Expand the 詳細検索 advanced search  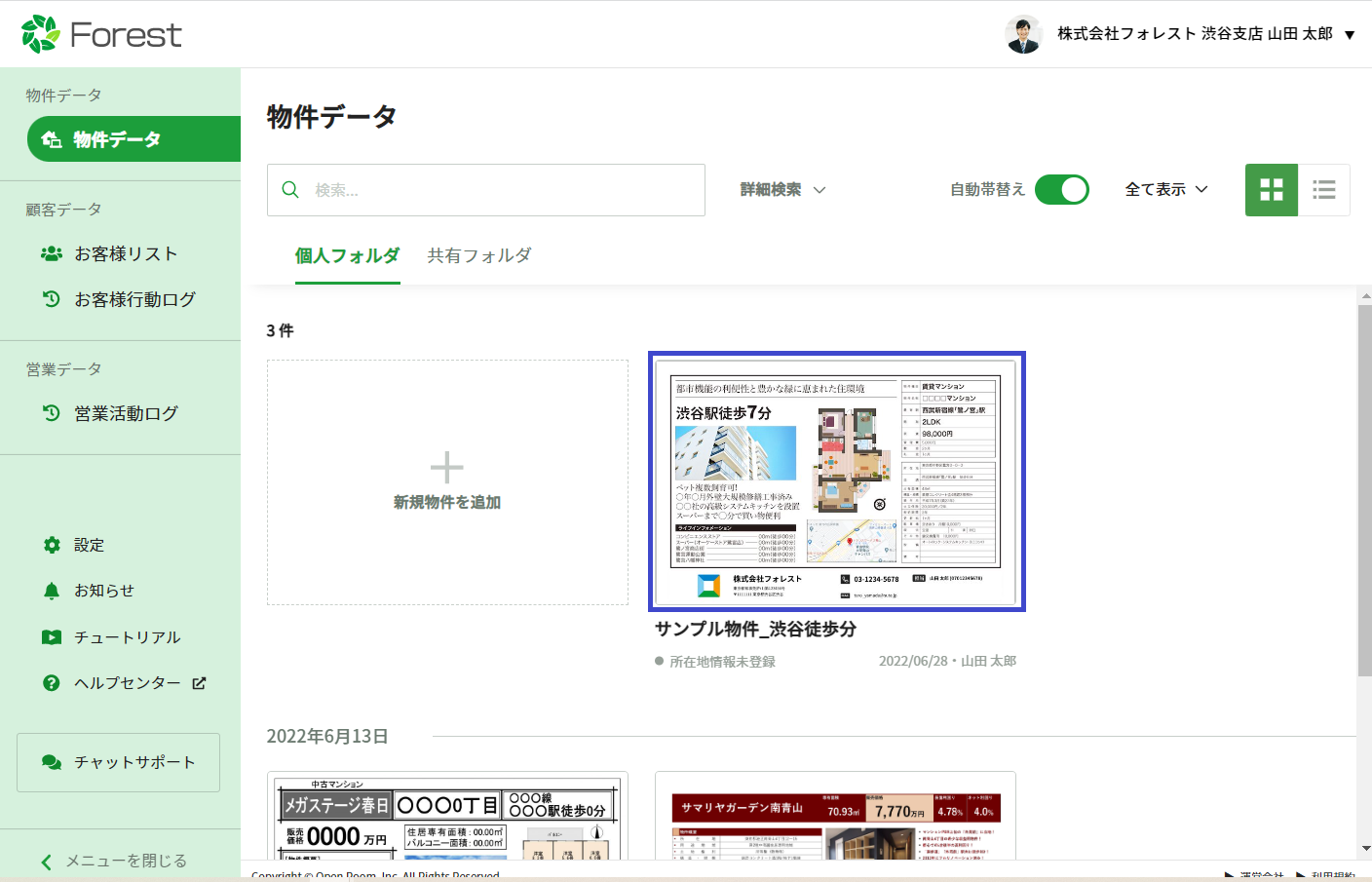point(782,190)
